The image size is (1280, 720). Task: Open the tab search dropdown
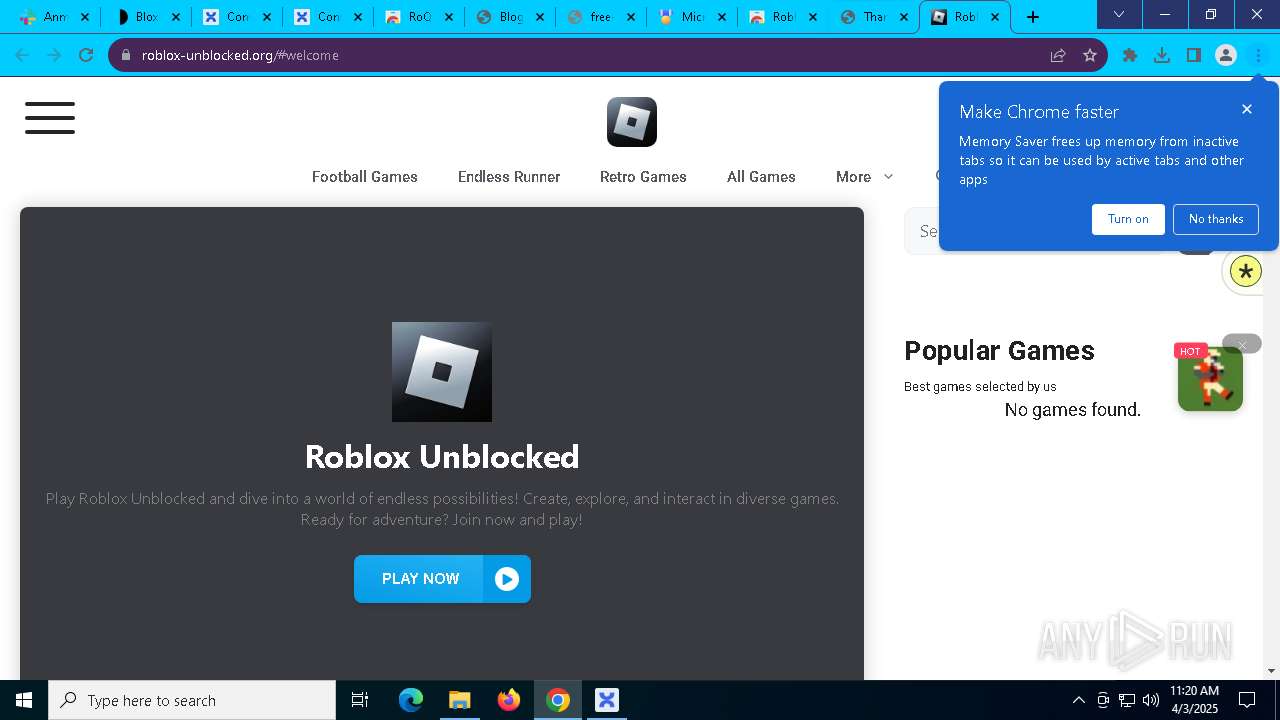pyautogui.click(x=1119, y=14)
